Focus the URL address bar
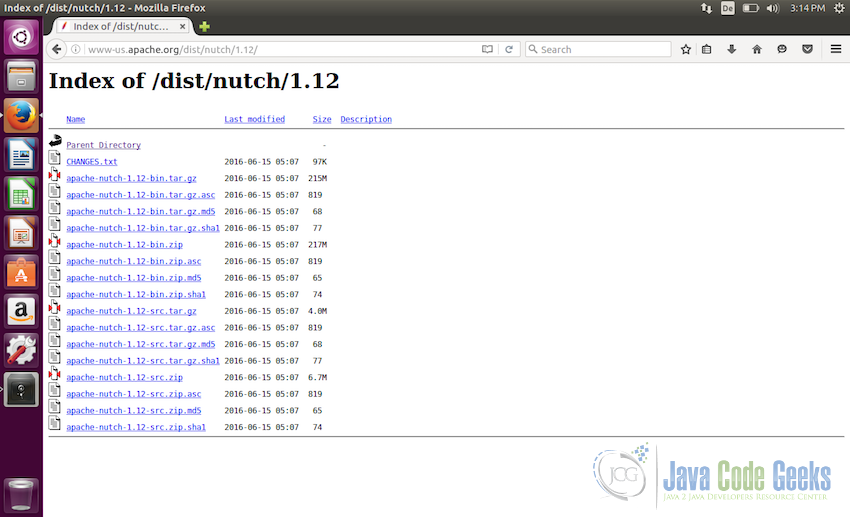 pyautogui.click(x=282, y=49)
